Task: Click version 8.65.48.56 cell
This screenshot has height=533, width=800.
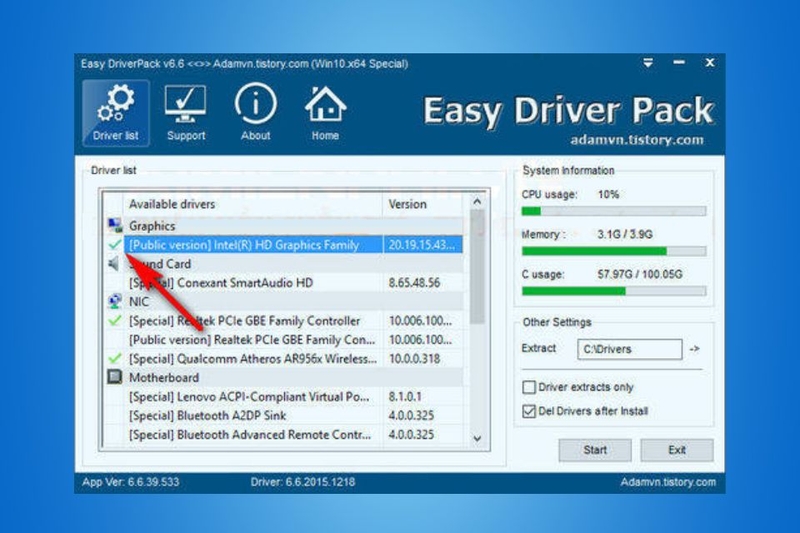Action: click(x=414, y=283)
